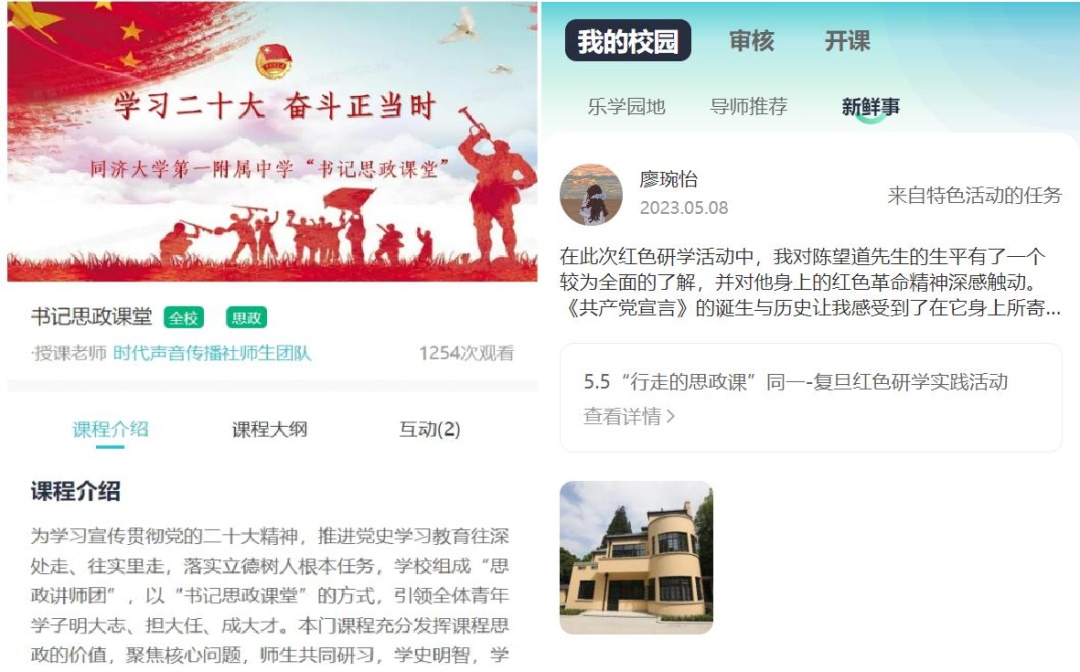This screenshot has width=1080, height=672.
Task: Switch to the 开课 tab
Action: point(847,41)
